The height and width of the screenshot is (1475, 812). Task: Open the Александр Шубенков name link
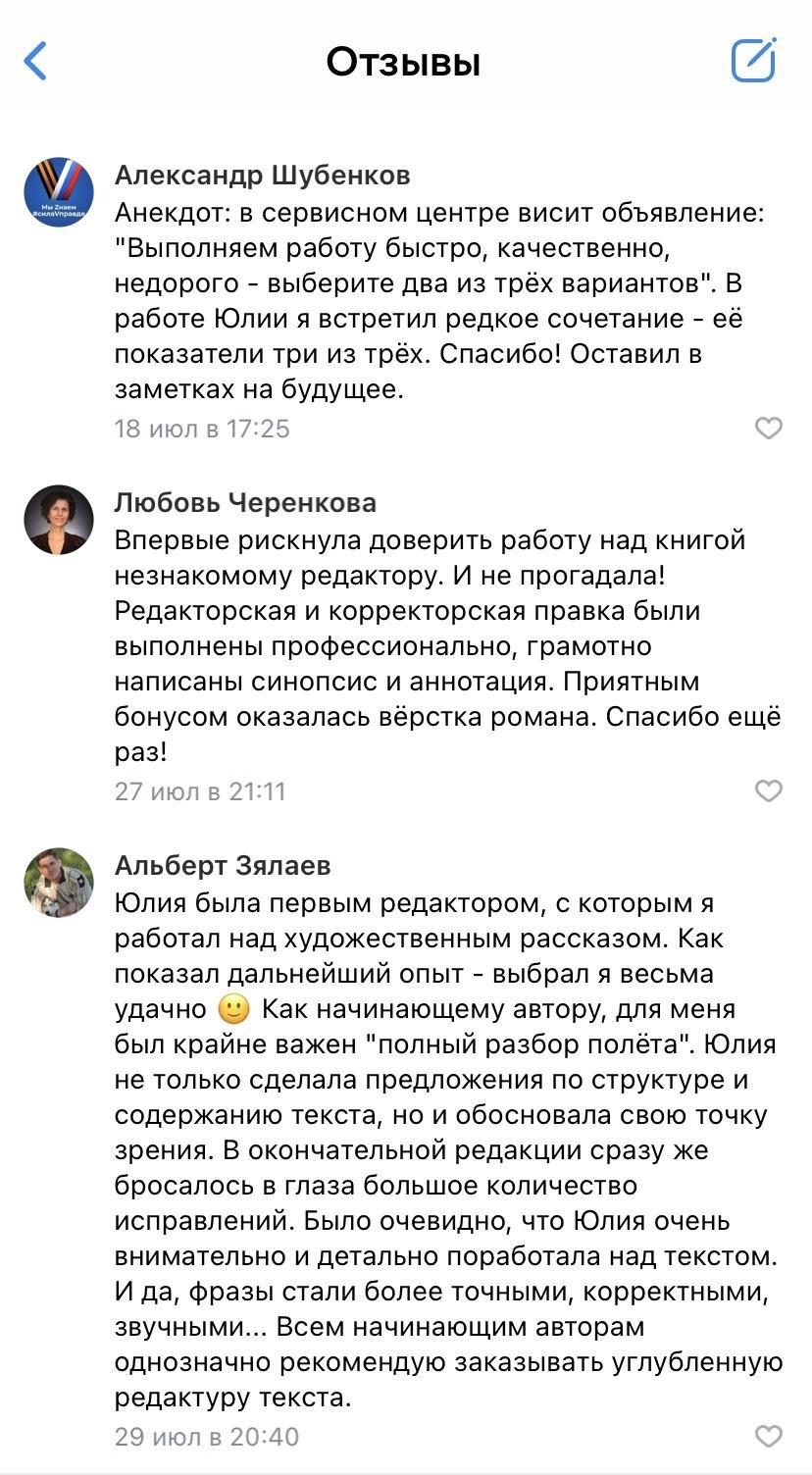(x=262, y=176)
